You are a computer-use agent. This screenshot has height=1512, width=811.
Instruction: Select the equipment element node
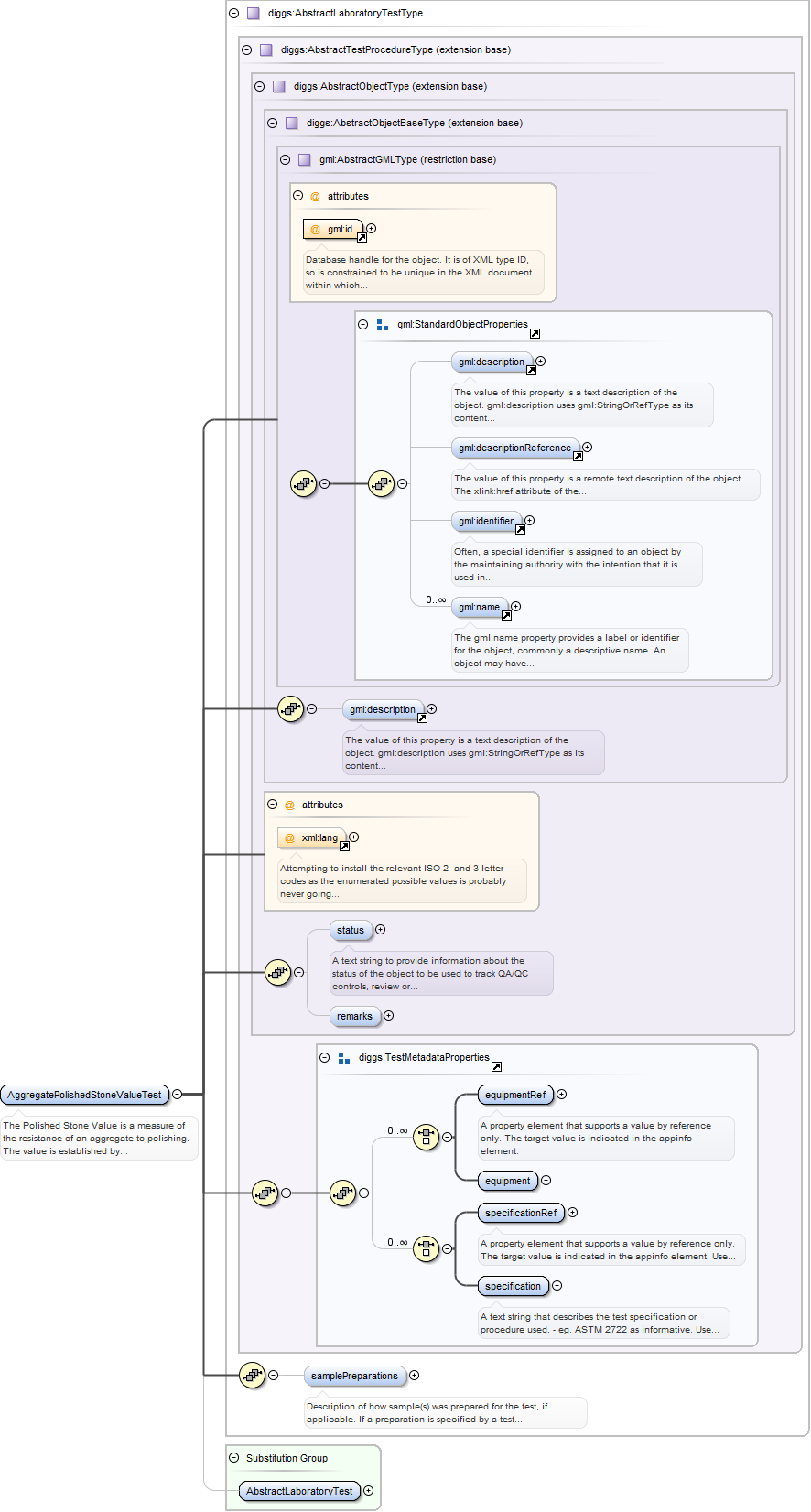tap(507, 1181)
